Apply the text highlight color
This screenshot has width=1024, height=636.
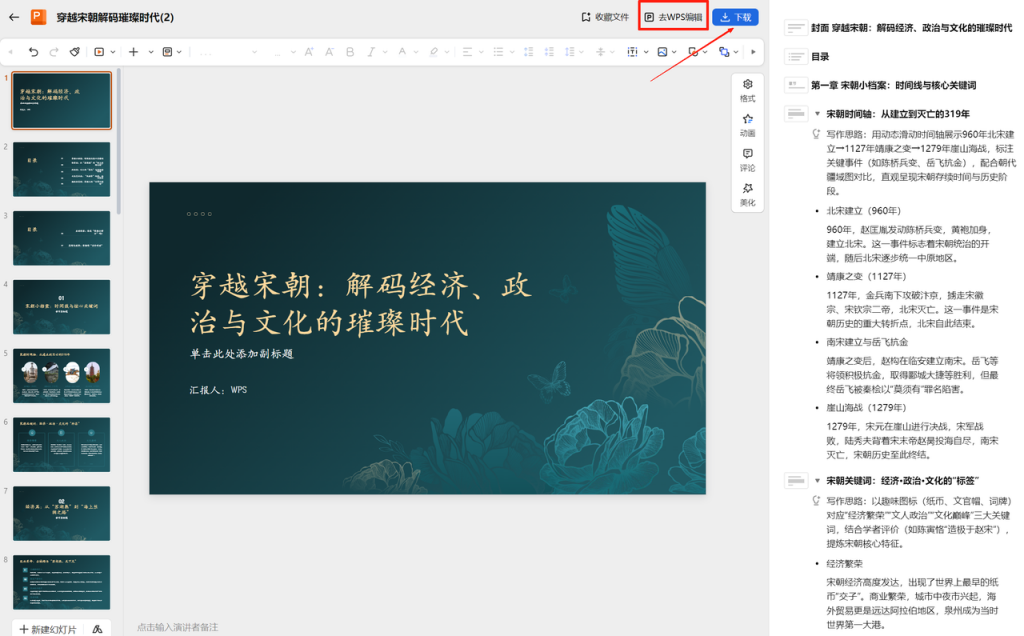point(433,52)
